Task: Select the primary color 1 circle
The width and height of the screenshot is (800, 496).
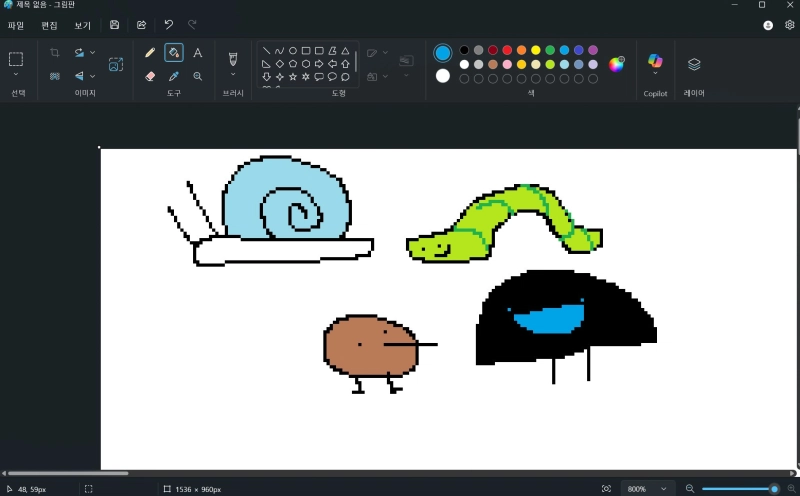Action: click(443, 53)
